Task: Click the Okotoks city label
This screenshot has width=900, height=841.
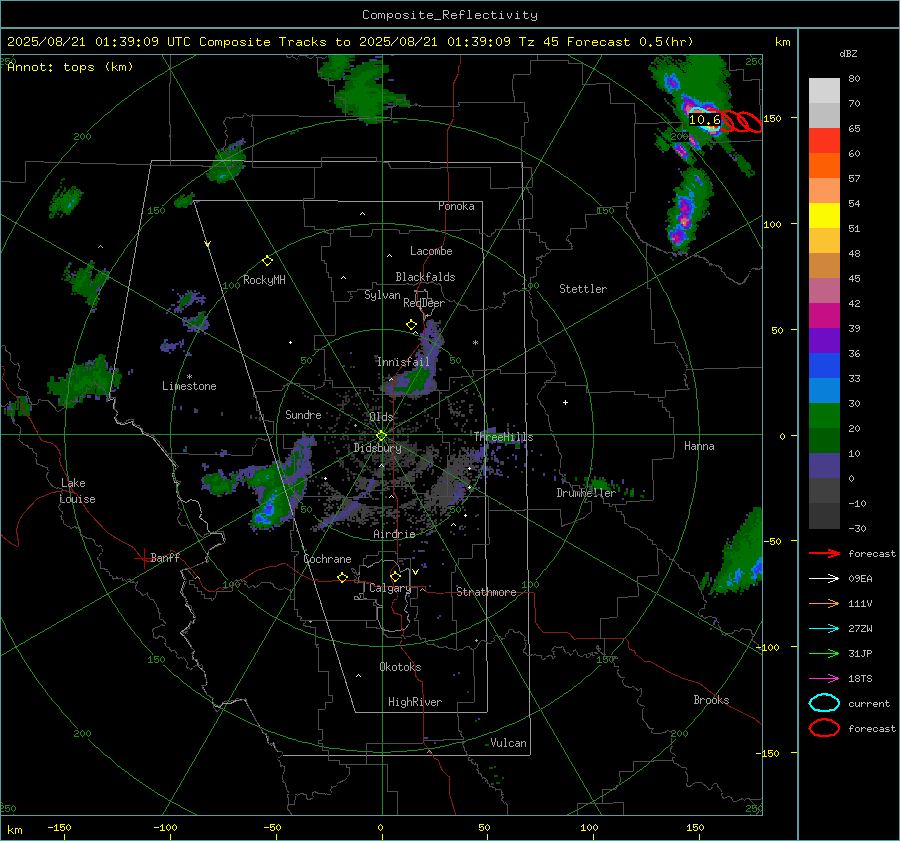Action: 400,667
